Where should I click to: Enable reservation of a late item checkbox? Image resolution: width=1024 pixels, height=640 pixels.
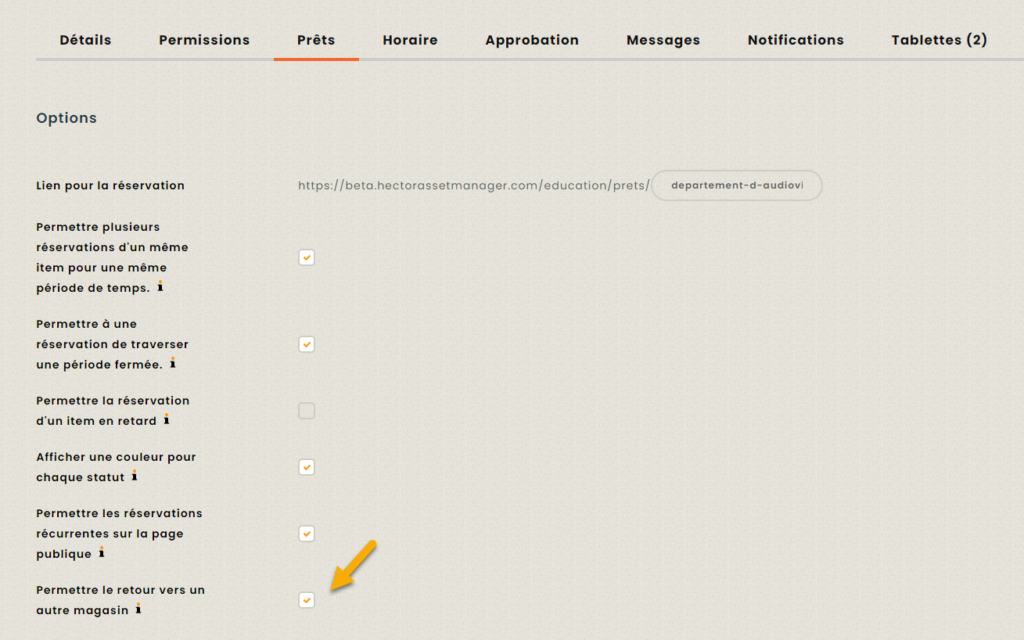point(307,411)
